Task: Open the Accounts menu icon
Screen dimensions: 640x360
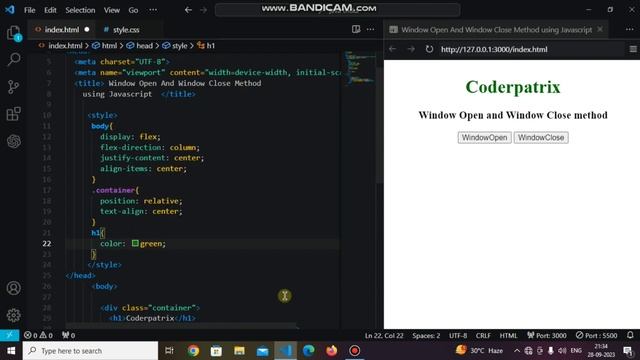Action: (x=13, y=288)
